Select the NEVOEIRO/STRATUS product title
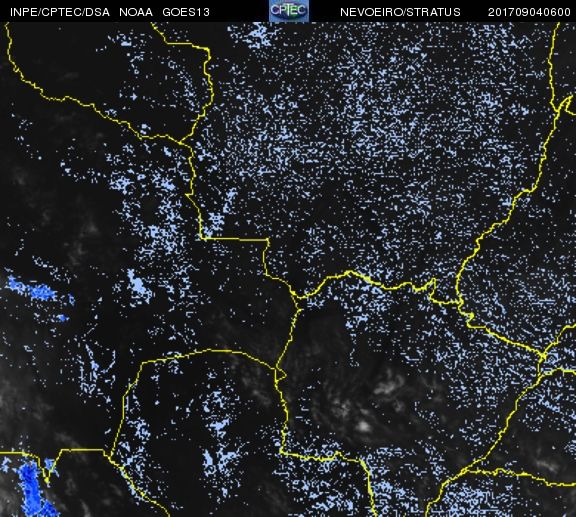The image size is (576, 517). (400, 12)
